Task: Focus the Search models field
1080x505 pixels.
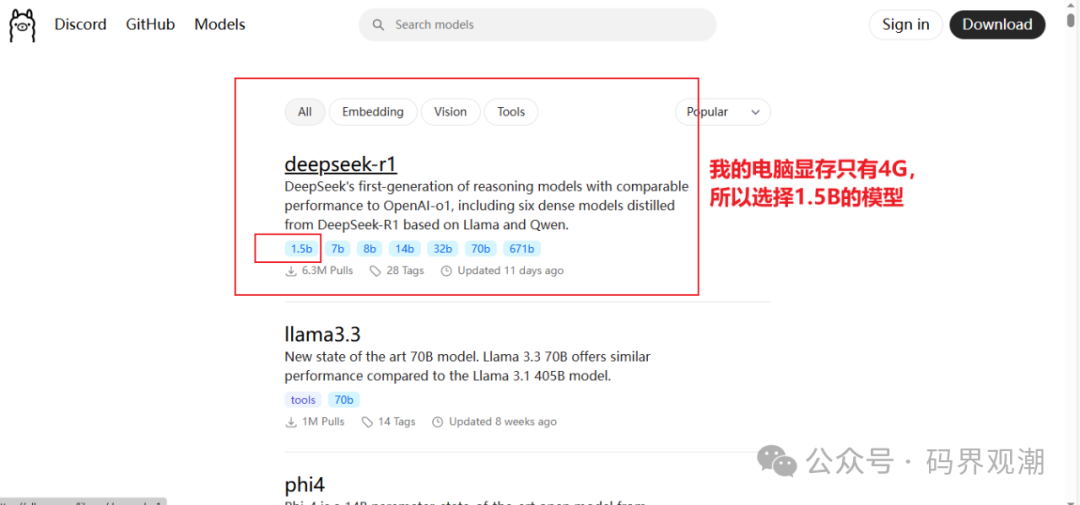Action: [537, 25]
